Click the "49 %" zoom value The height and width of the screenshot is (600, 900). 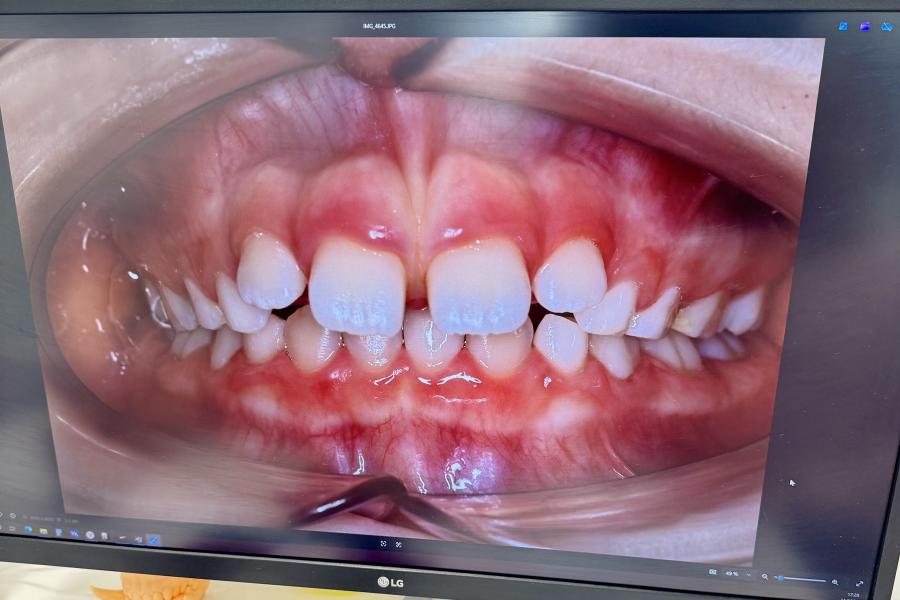click(x=732, y=574)
